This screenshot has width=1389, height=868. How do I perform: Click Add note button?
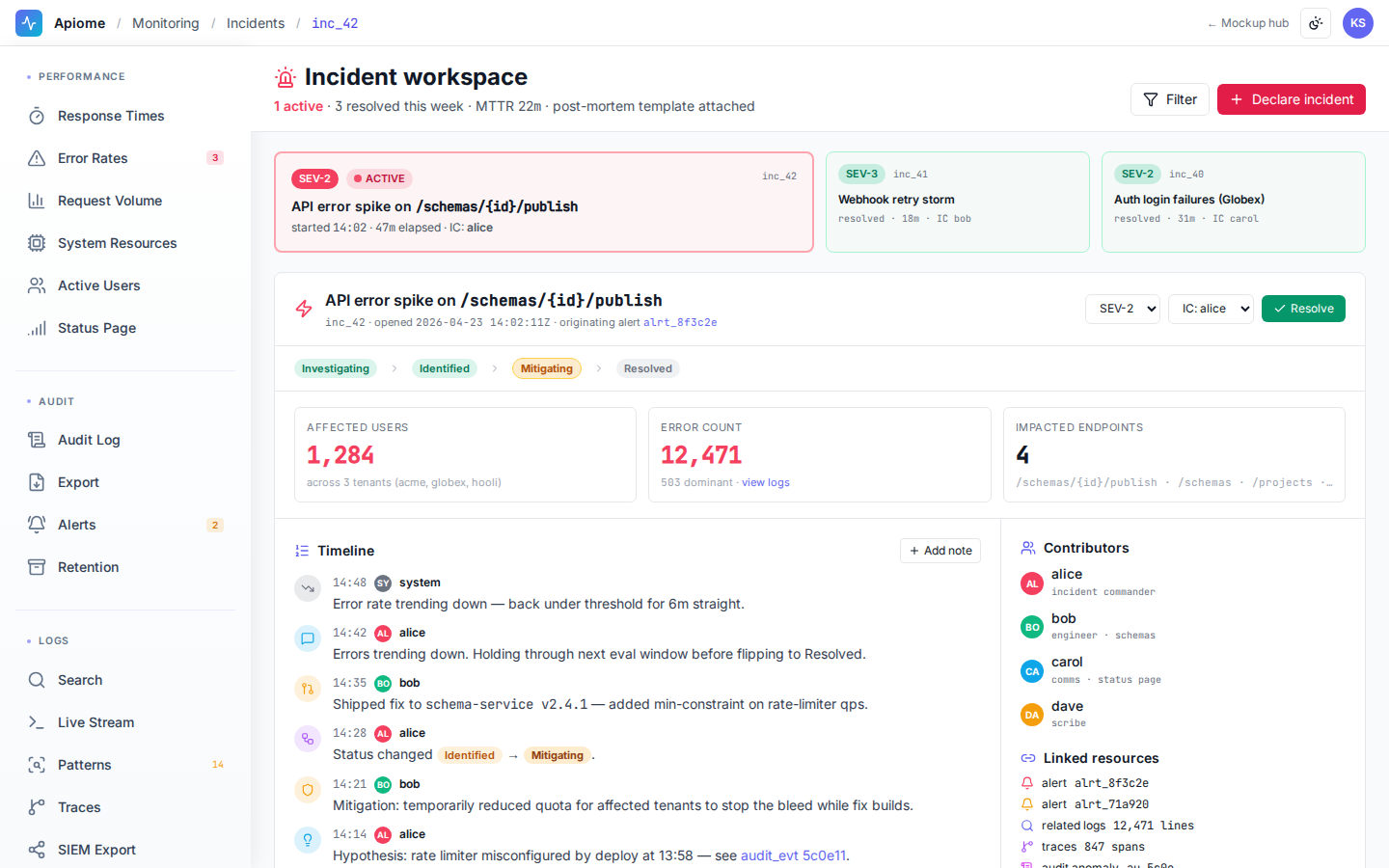[x=940, y=551]
